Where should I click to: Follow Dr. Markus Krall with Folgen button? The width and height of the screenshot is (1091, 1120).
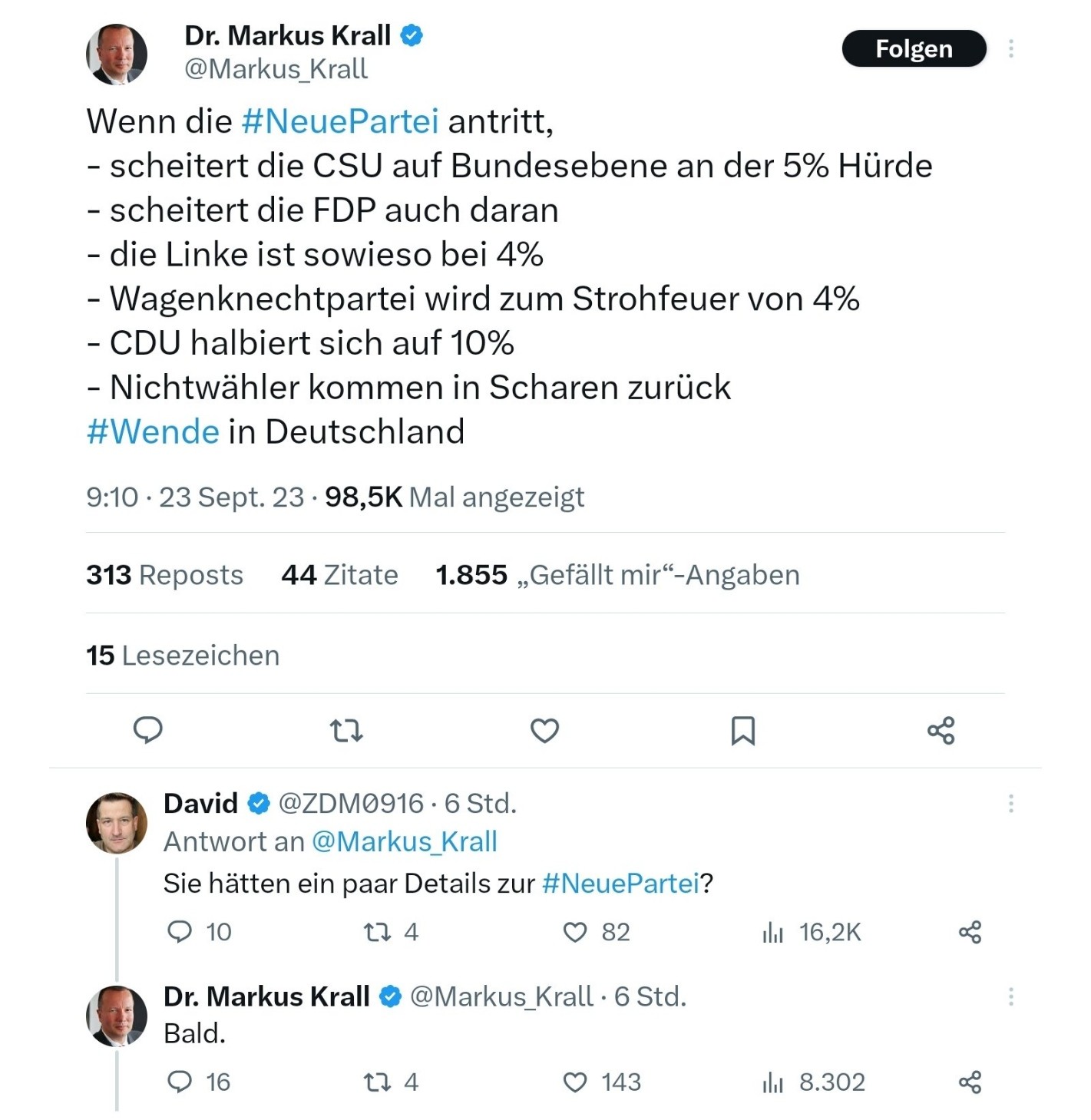(x=914, y=49)
